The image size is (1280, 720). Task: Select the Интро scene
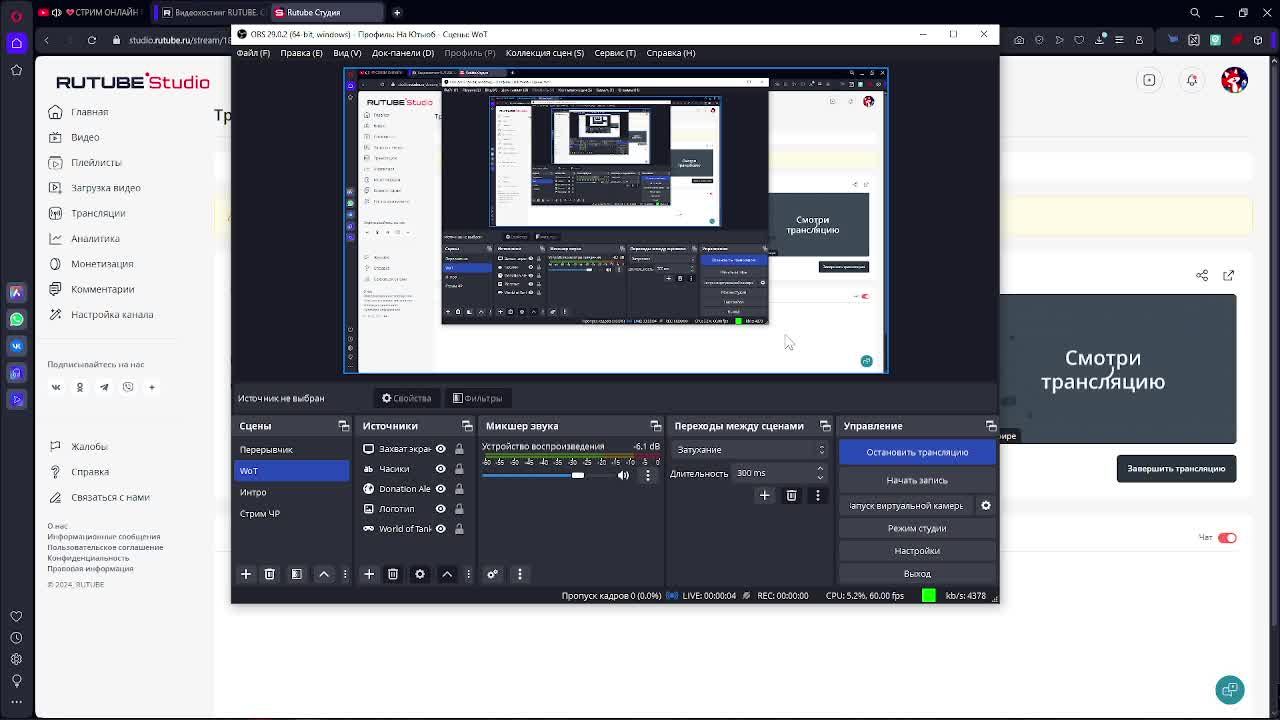pyautogui.click(x=291, y=492)
